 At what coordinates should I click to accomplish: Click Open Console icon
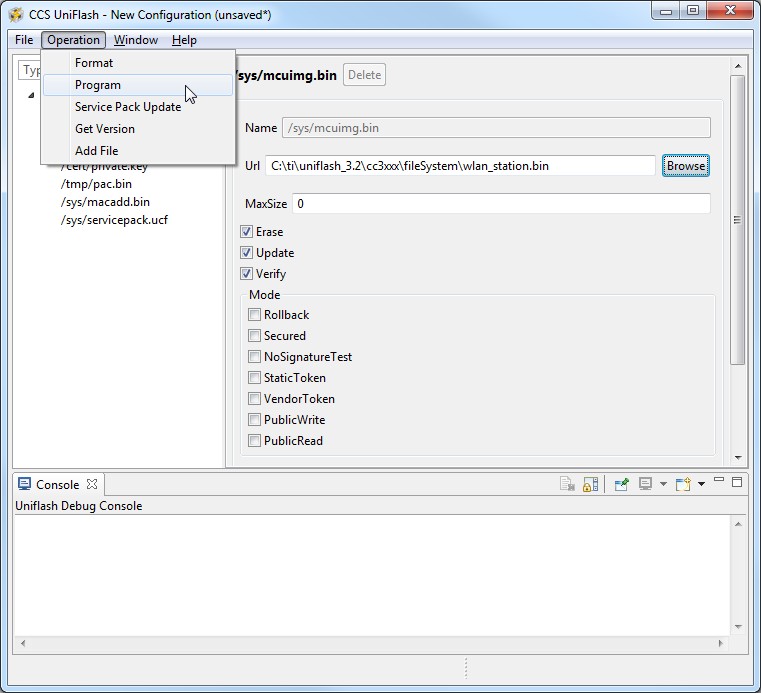tap(683, 484)
